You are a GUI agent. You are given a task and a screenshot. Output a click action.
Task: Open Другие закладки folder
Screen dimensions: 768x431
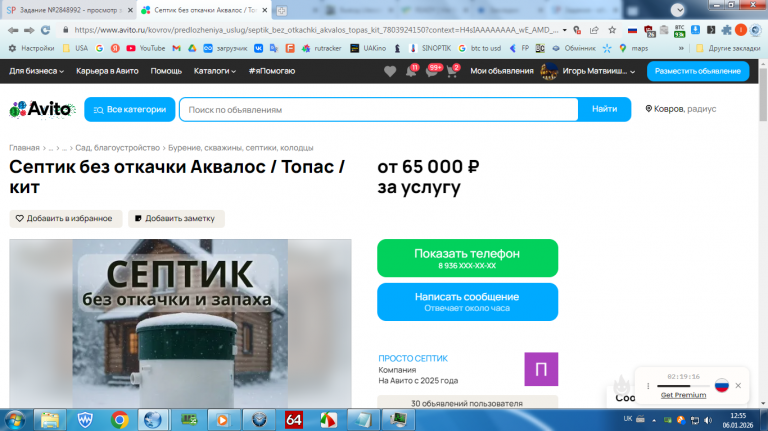click(728, 48)
